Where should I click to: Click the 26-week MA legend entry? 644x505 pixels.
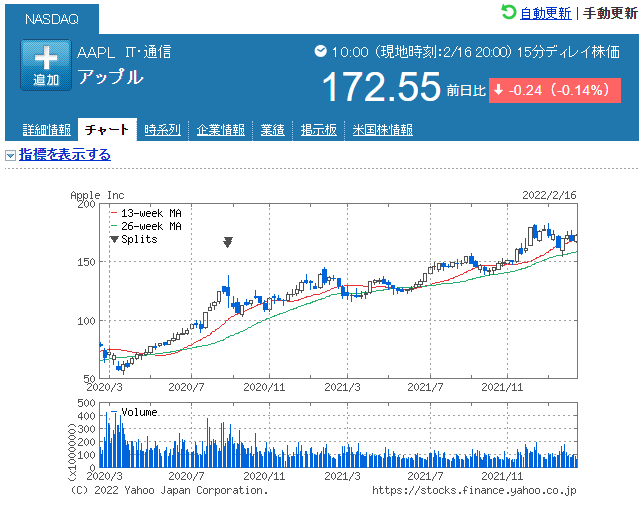pyautogui.click(x=146, y=226)
